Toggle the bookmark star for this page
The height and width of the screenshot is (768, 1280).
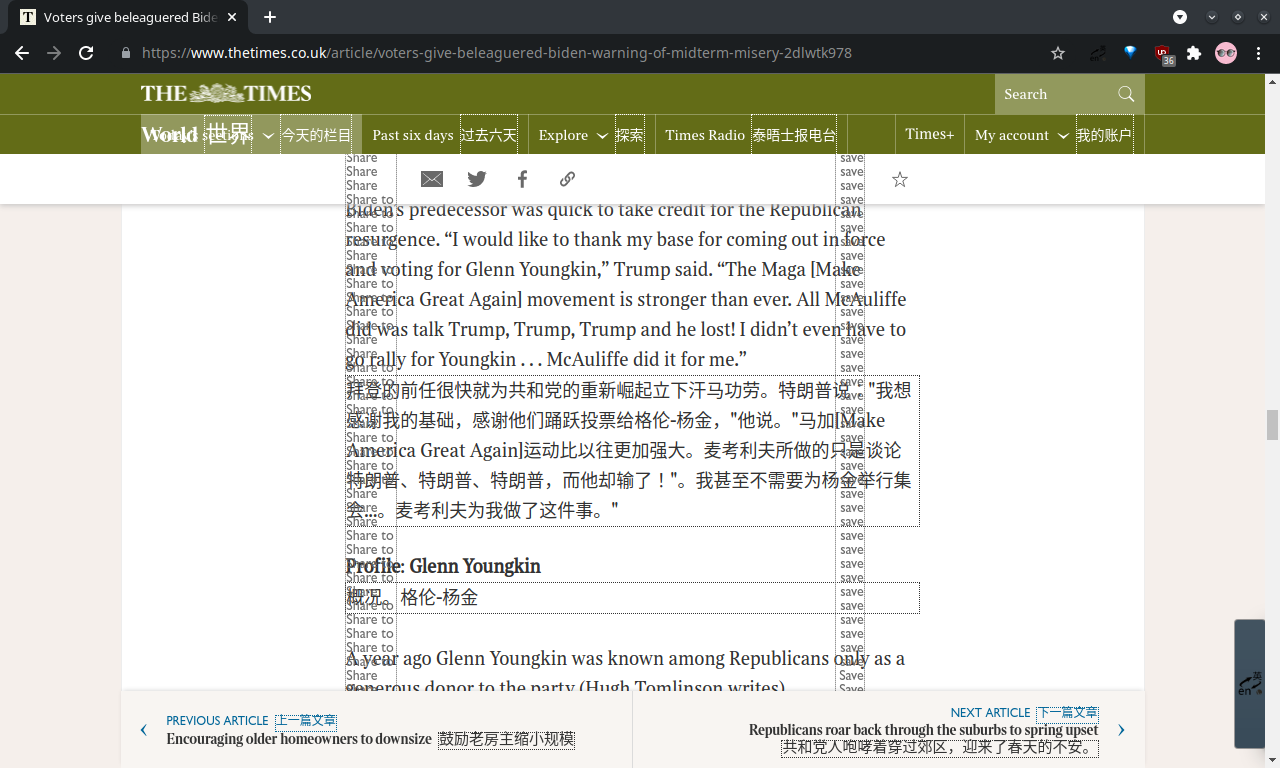pos(1057,53)
